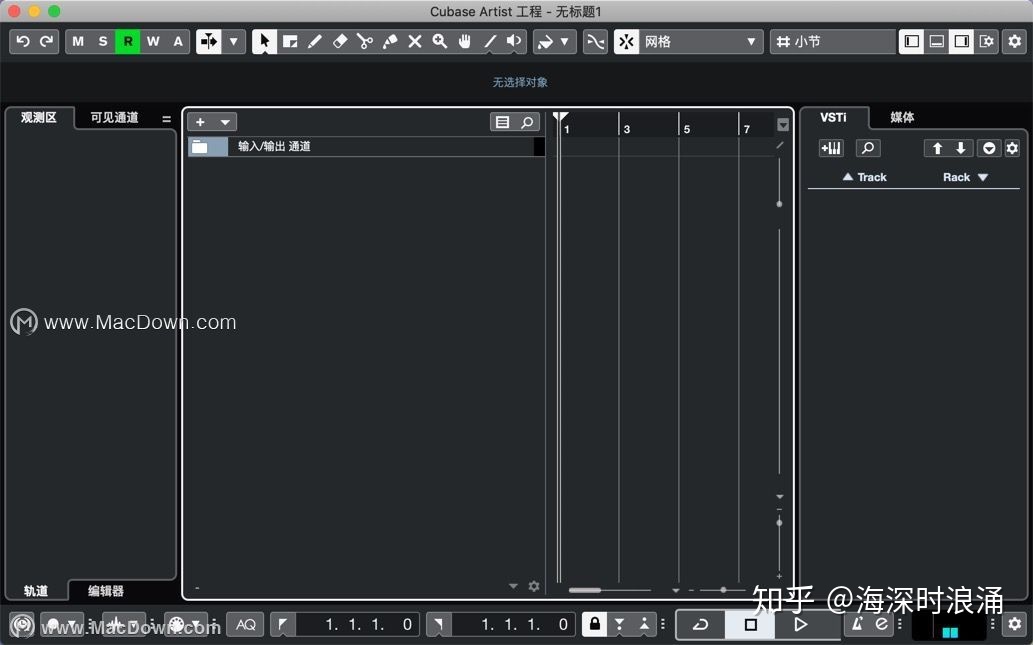Select the Play speaker tool
1033x645 pixels.
click(x=514, y=42)
